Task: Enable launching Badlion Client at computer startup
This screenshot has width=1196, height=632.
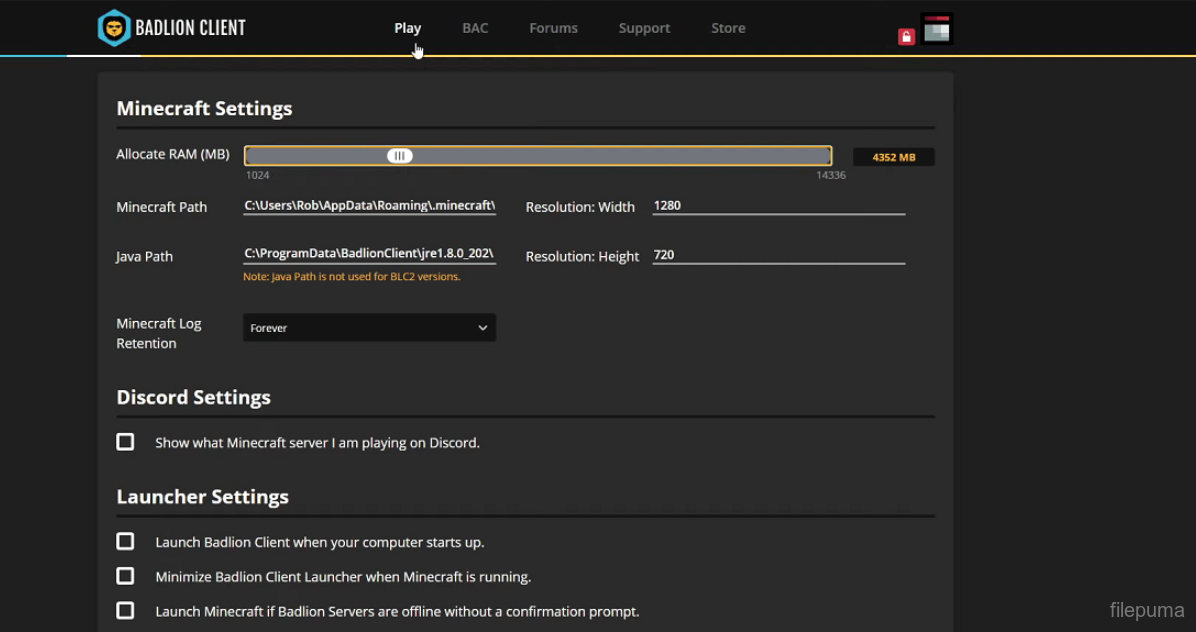Action: 125,541
